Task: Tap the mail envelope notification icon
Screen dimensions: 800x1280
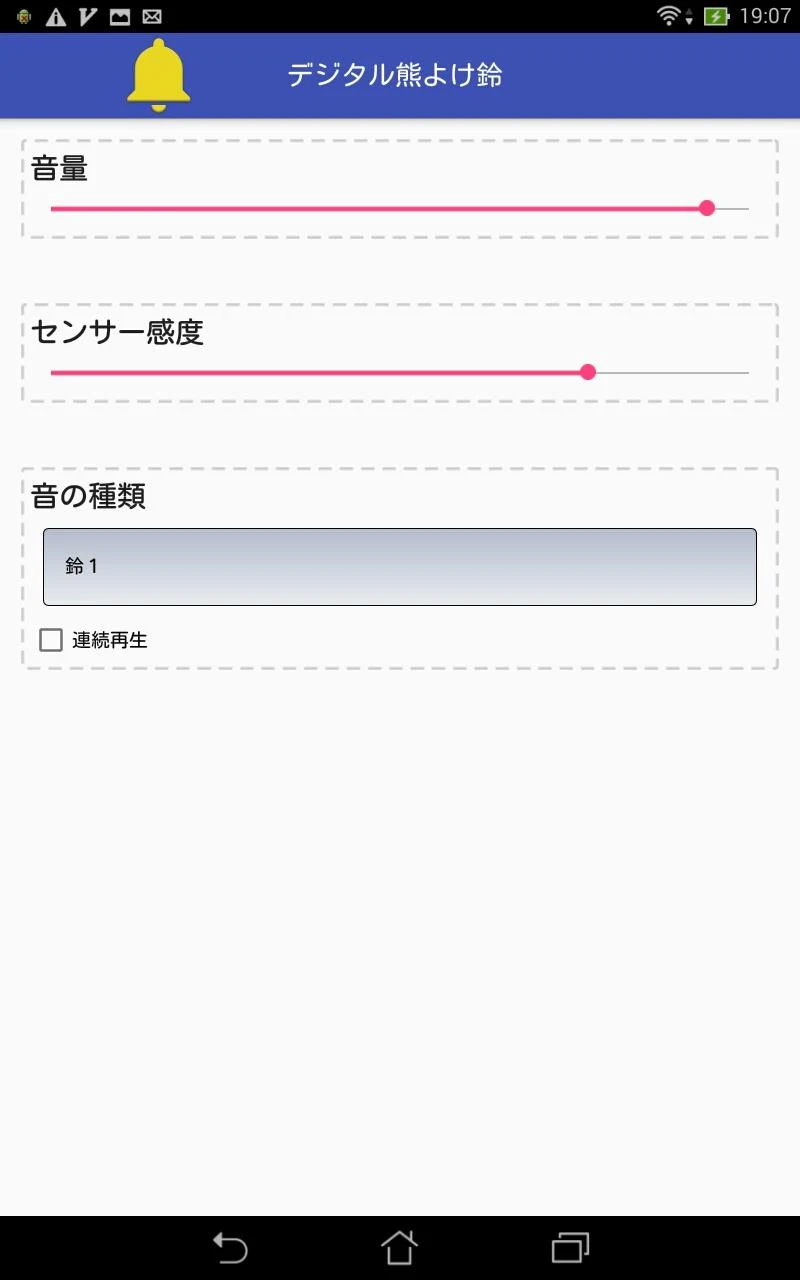Action: pos(152,17)
